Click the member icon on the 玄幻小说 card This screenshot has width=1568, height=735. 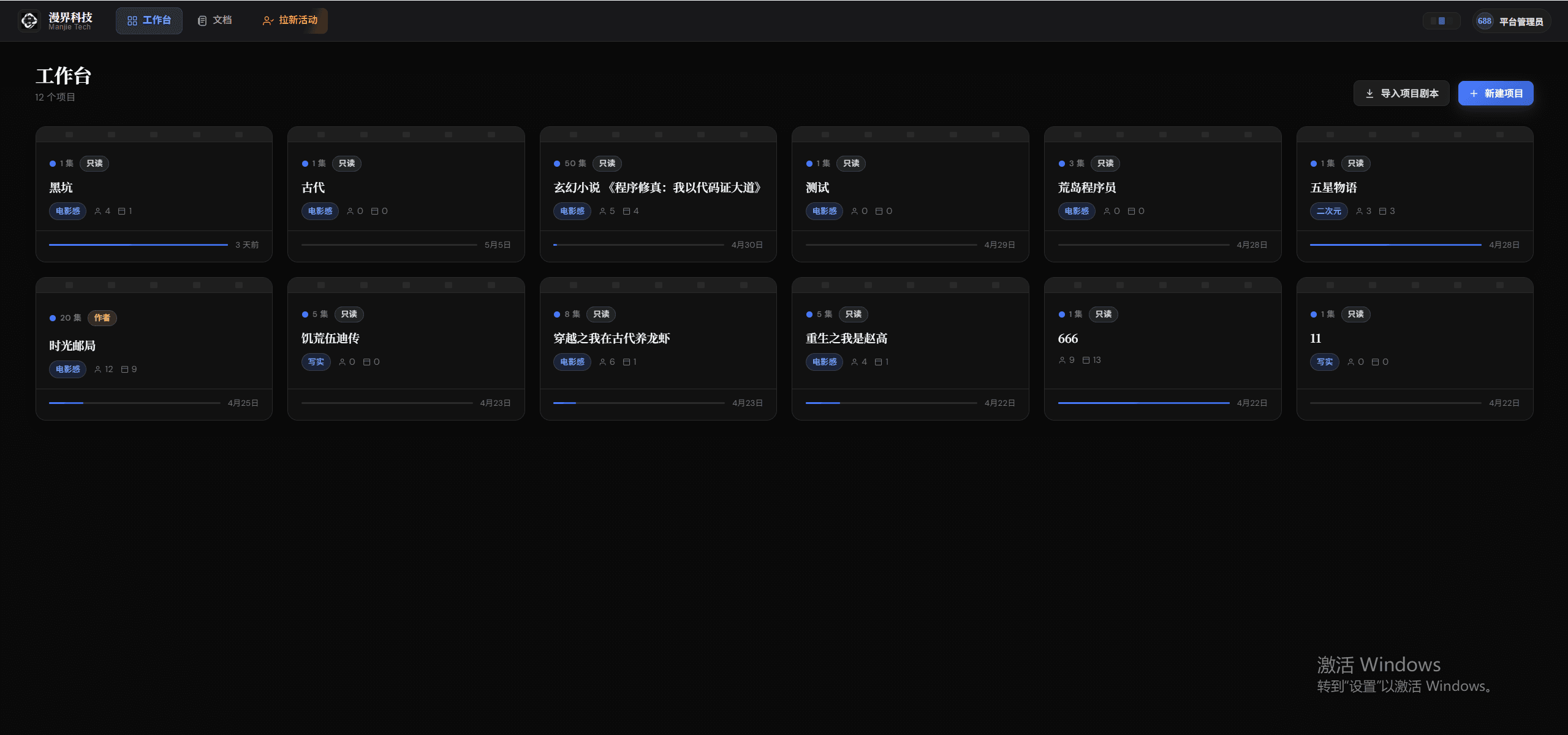coord(602,211)
